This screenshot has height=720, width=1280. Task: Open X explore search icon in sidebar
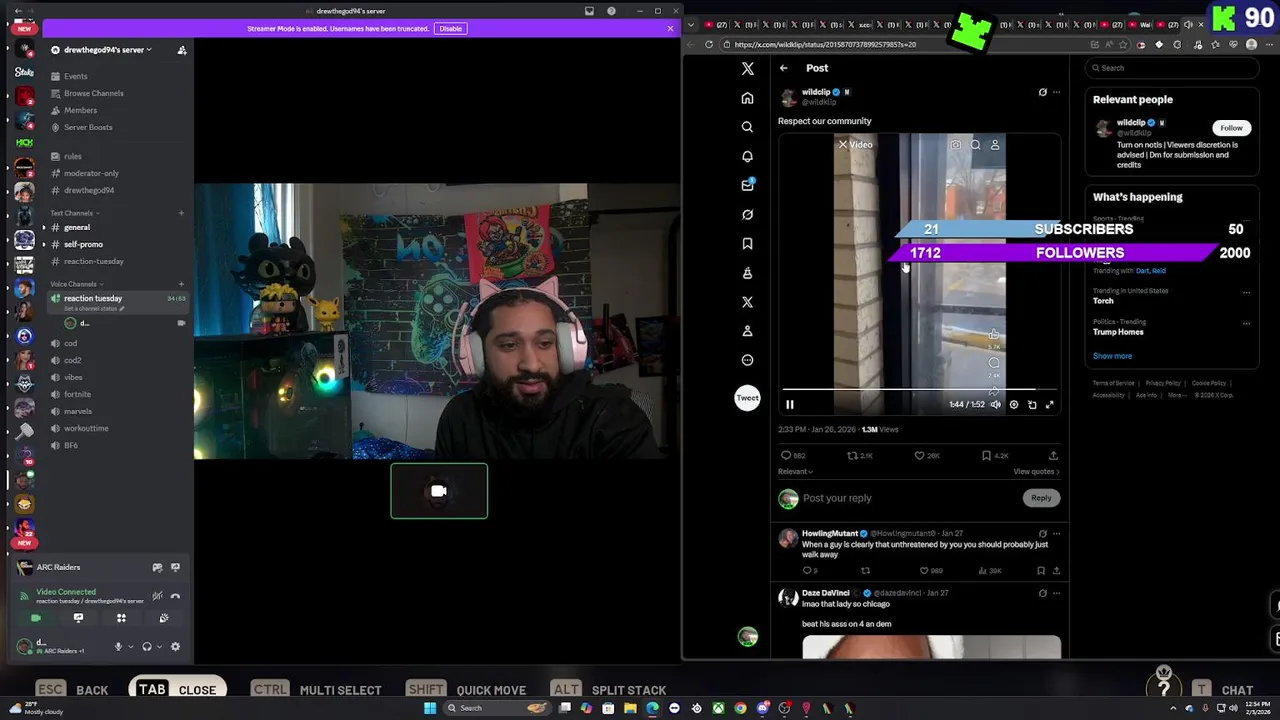(747, 127)
